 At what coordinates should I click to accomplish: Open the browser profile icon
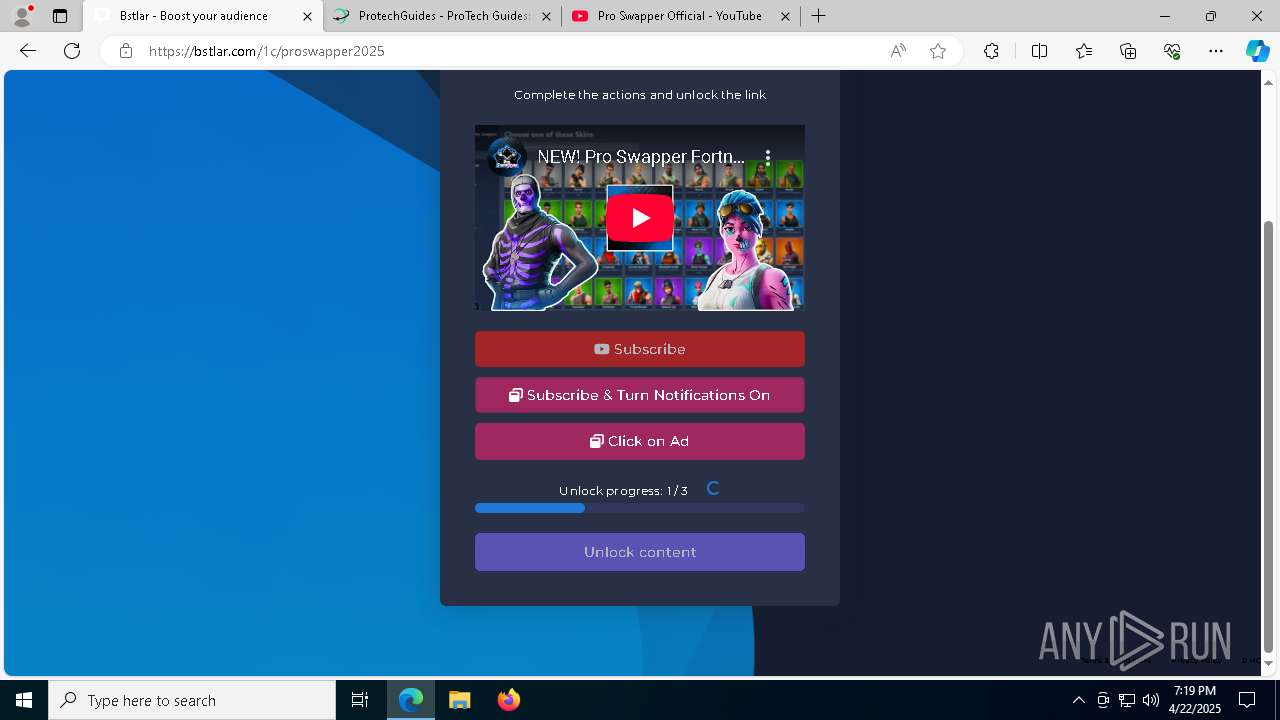point(22,16)
